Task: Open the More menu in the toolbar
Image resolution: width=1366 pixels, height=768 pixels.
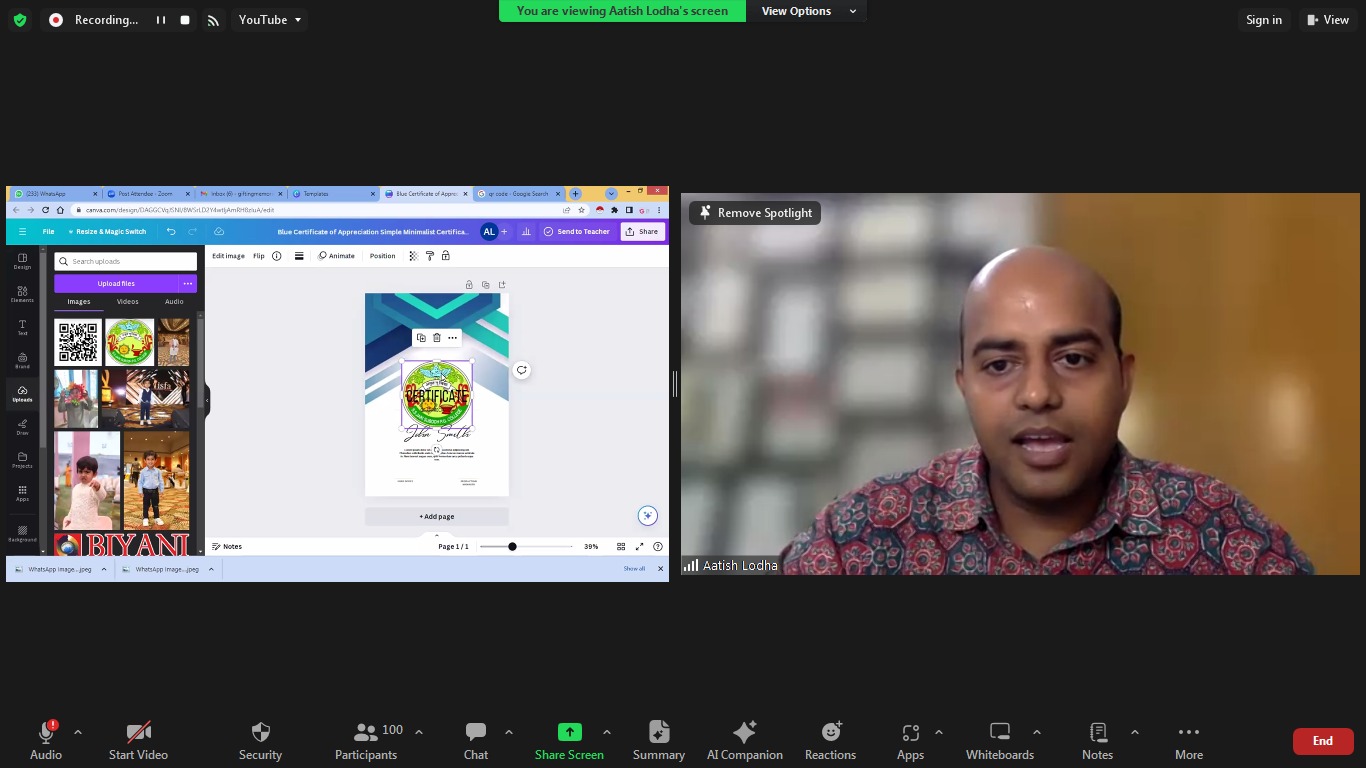Action: [1188, 741]
